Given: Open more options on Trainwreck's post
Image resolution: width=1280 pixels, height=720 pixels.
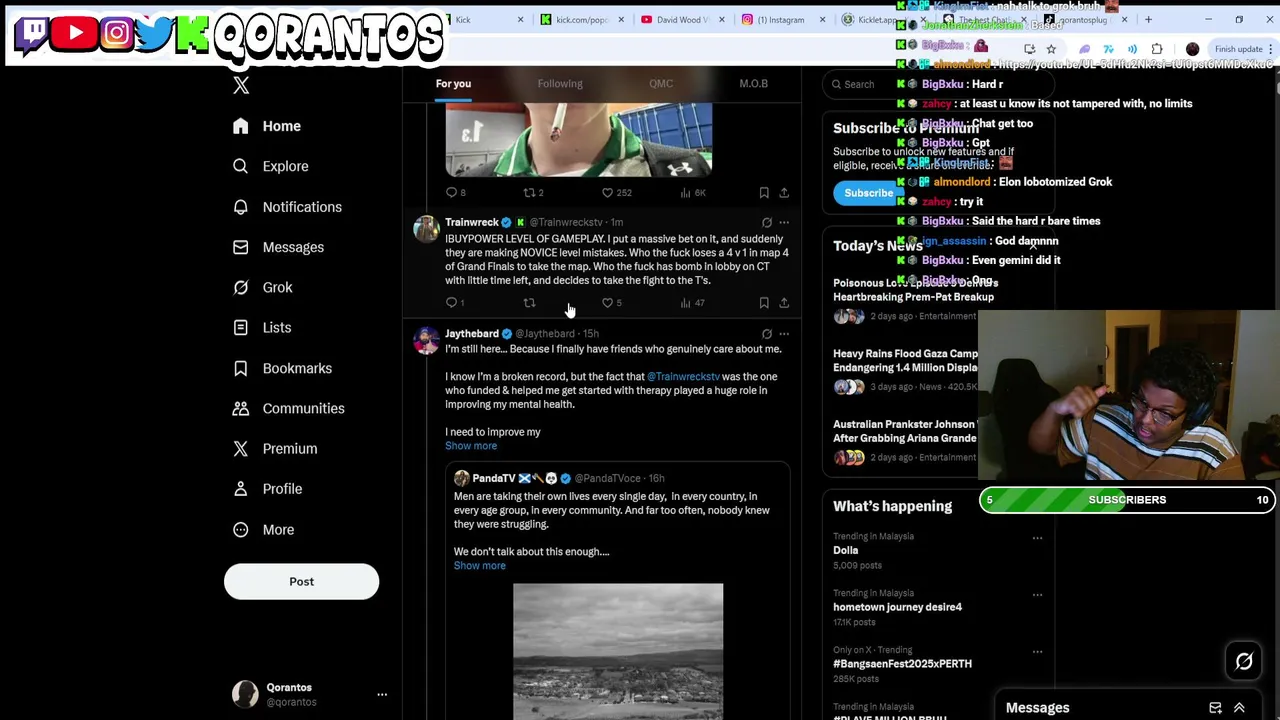Looking at the screenshot, I should [x=784, y=222].
